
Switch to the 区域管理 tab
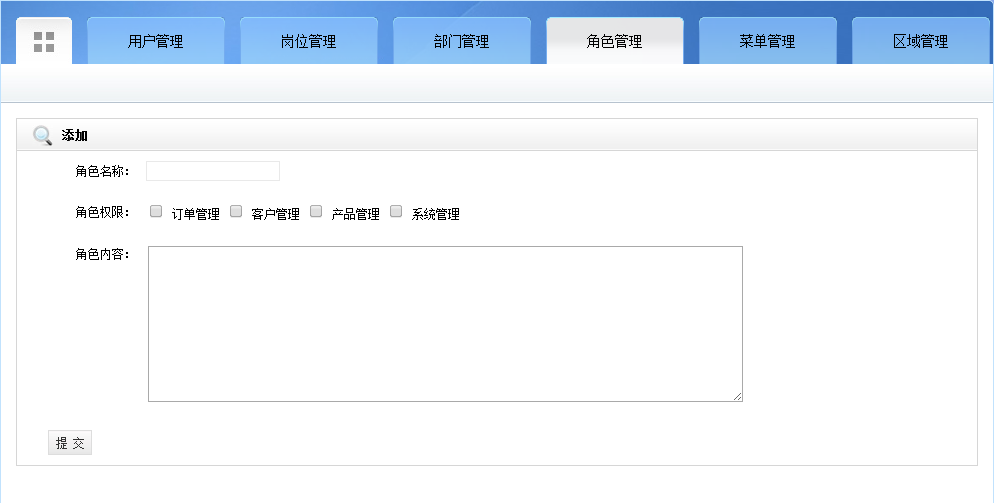click(x=920, y=42)
